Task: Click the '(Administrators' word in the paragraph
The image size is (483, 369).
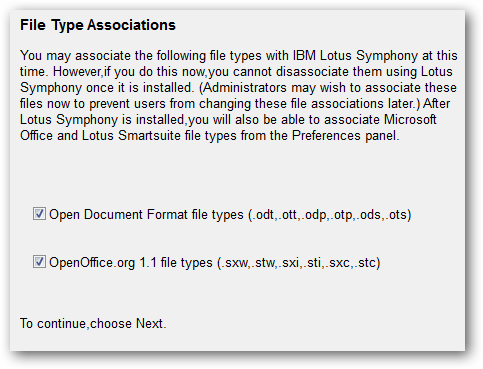Action: (243, 88)
